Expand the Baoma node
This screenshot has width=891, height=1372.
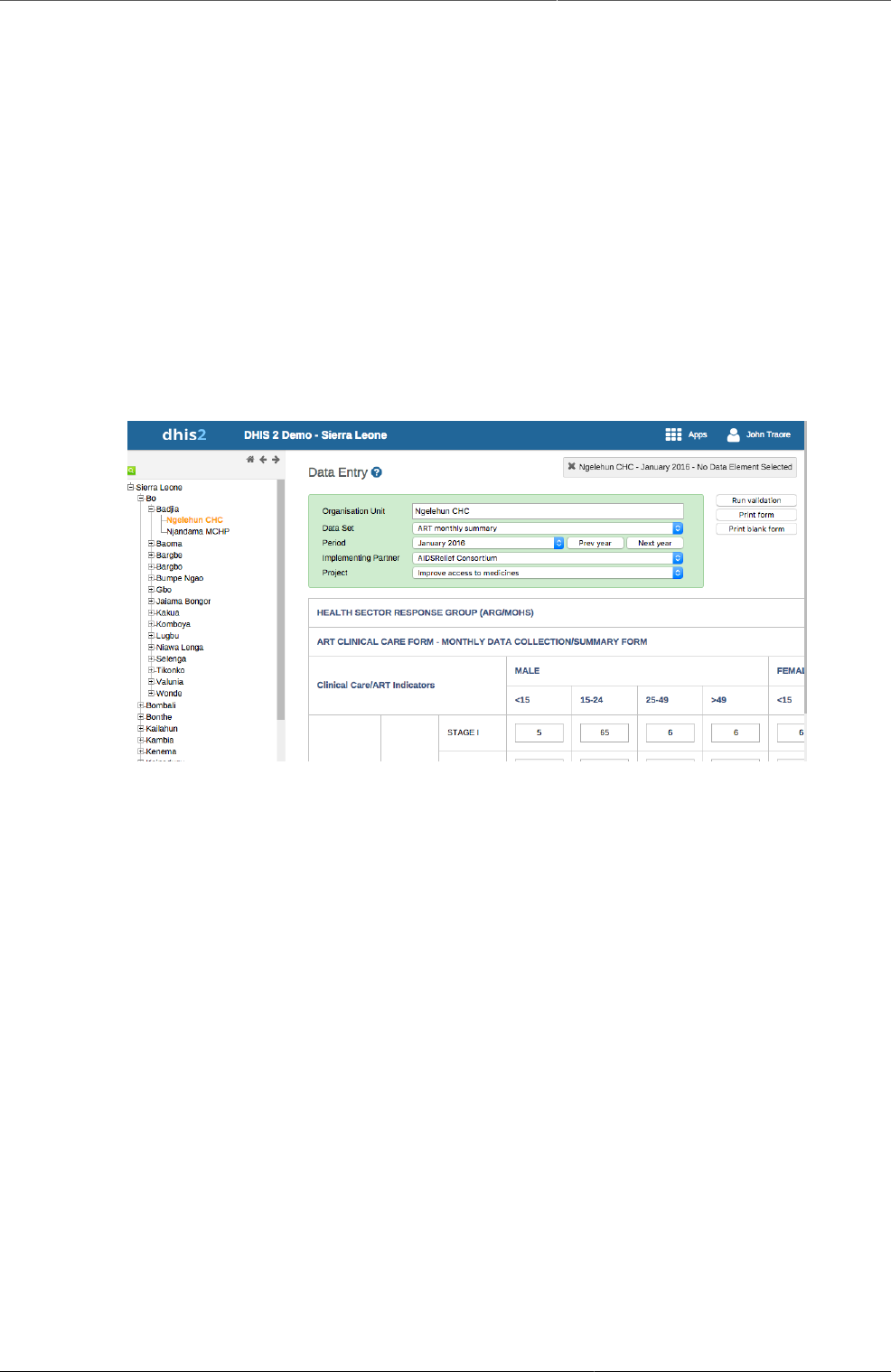152,544
